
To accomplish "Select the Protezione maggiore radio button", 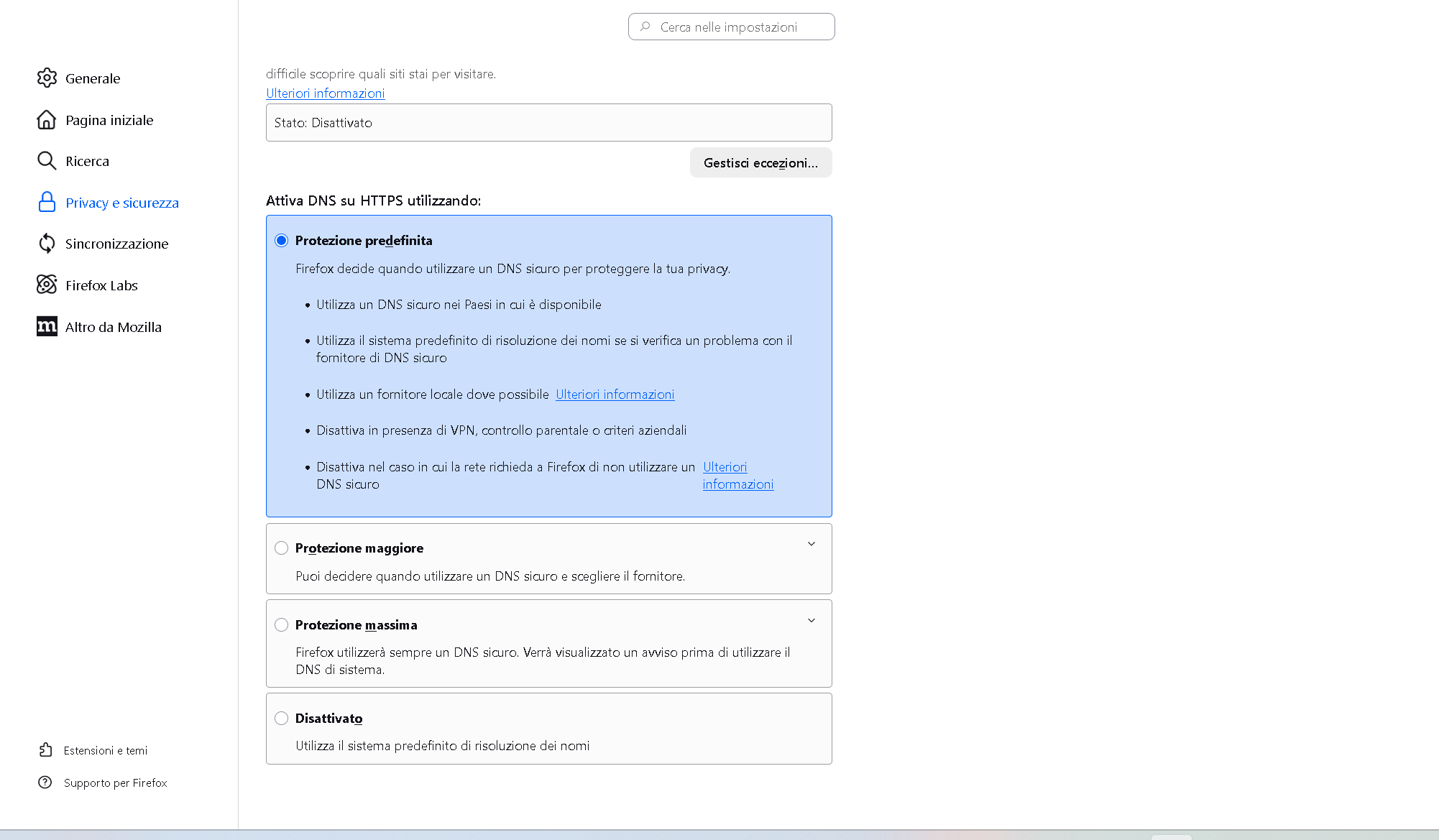I will (282, 548).
